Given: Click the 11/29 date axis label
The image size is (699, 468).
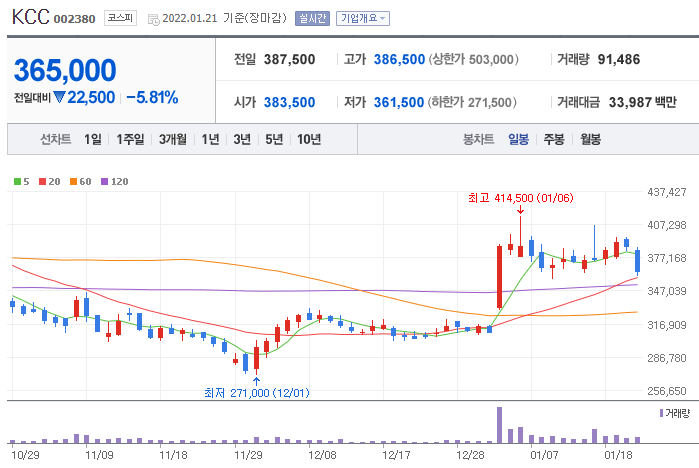Looking at the screenshot, I should pyautogui.click(x=248, y=455).
